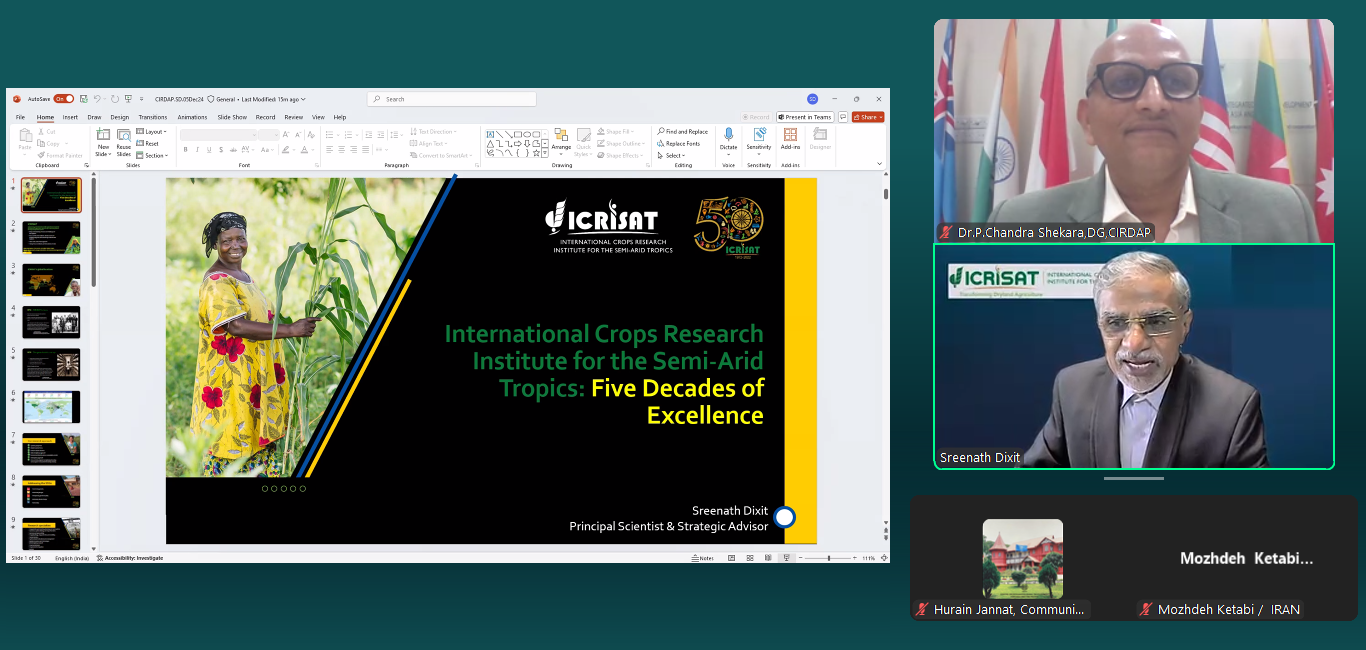Toggle numbered list
The height and width of the screenshot is (650, 1366).
pyautogui.click(x=348, y=135)
